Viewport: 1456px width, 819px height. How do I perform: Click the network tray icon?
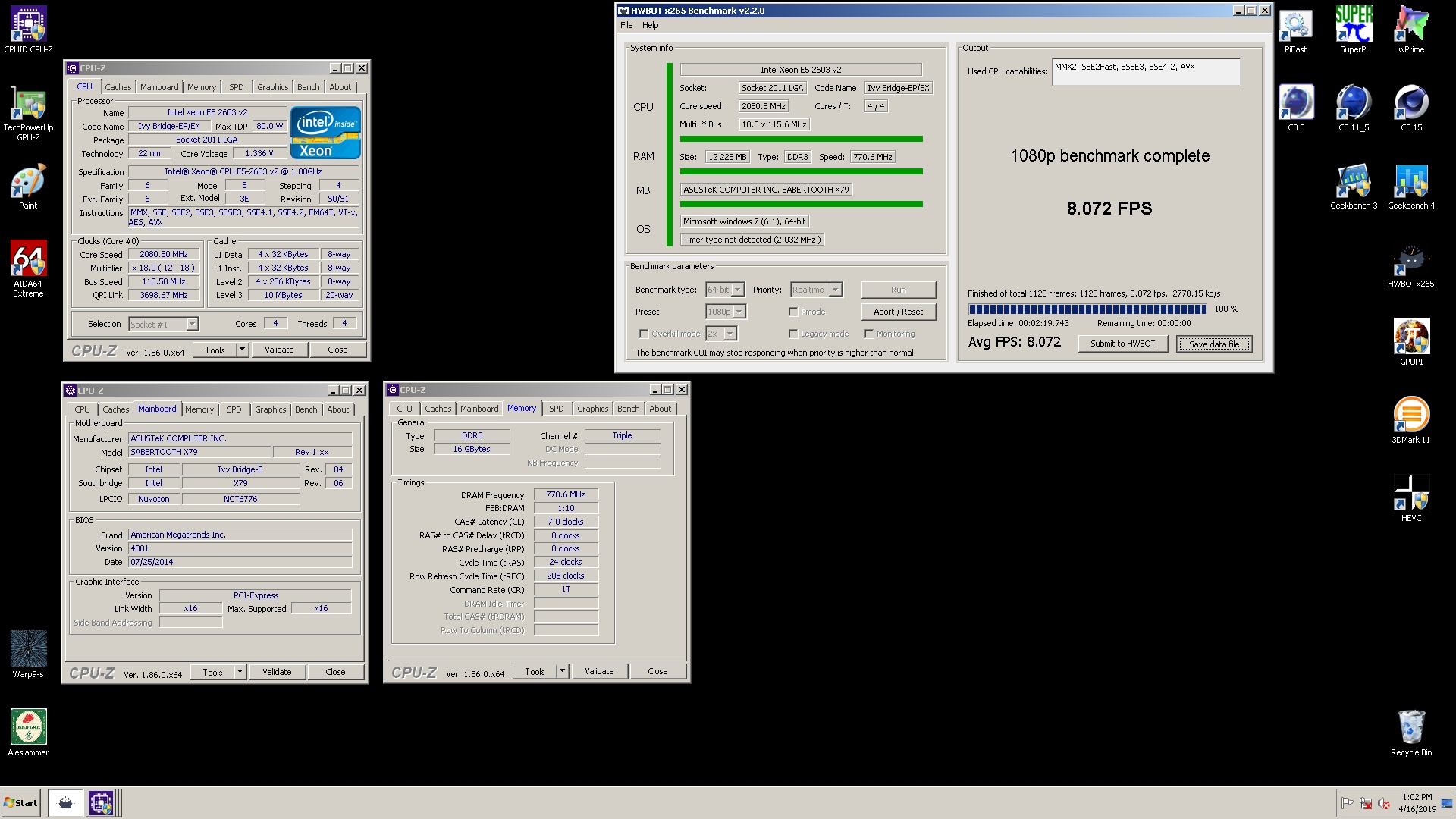click(x=1366, y=803)
